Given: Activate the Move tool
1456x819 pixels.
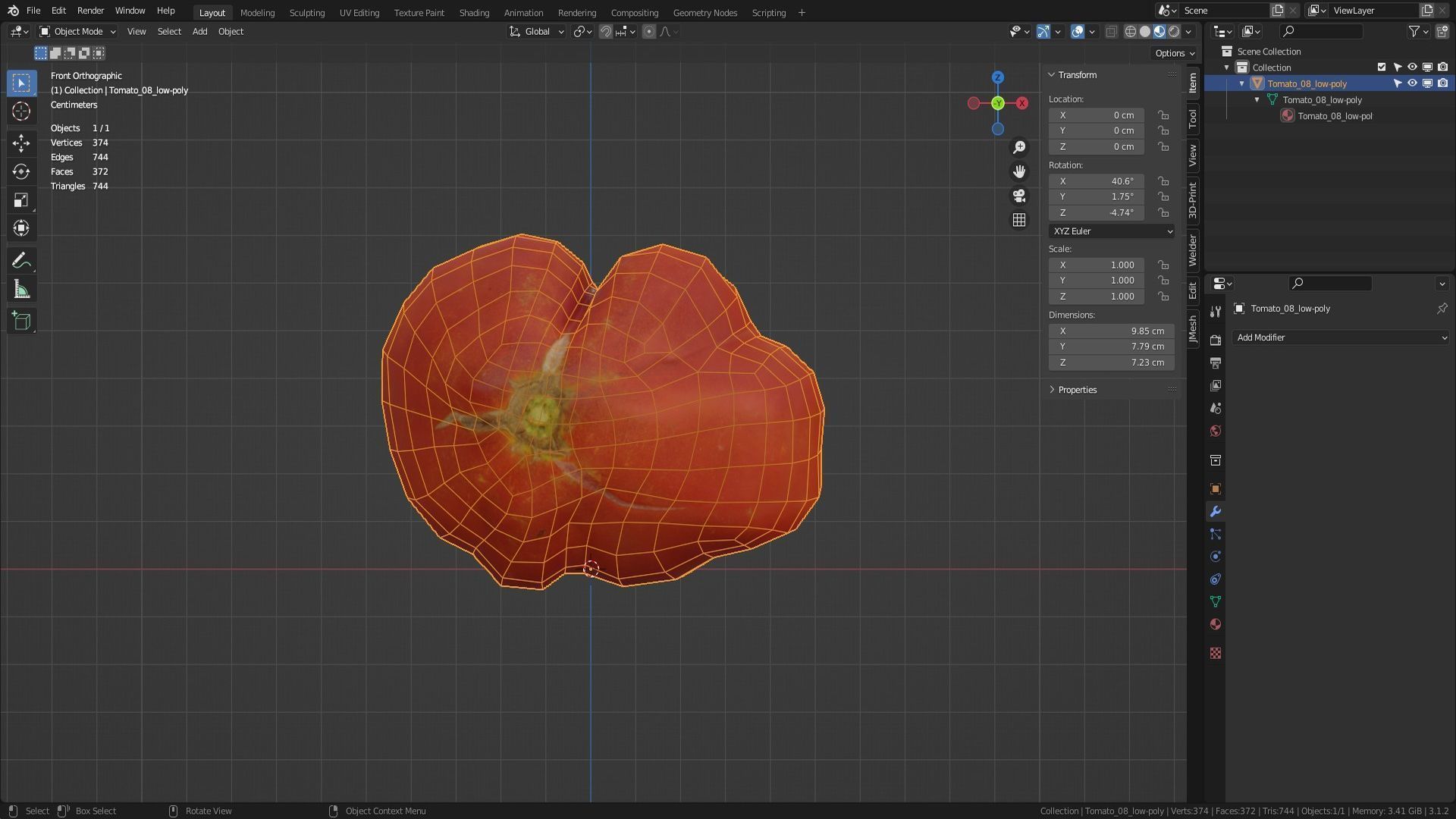Looking at the screenshot, I should pyautogui.click(x=21, y=143).
